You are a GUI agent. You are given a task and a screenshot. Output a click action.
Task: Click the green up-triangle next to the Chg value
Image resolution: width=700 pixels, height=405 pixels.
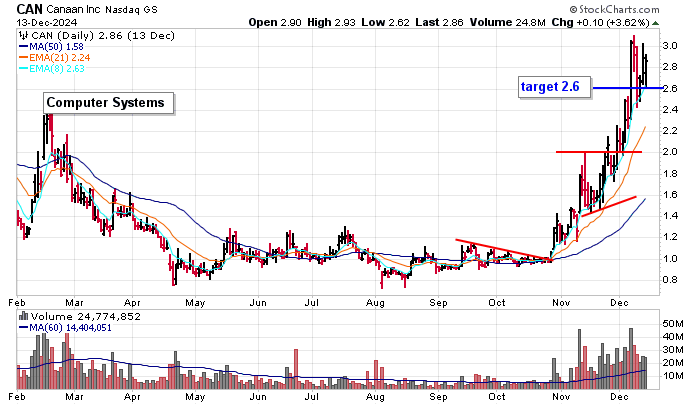tap(655, 23)
